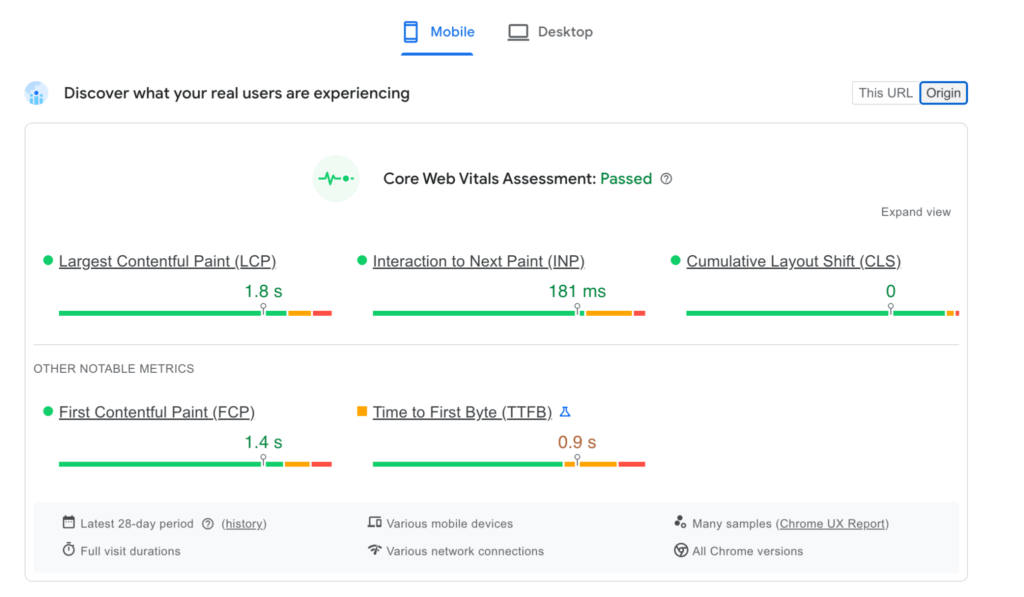Click the experimental flask icon beside TTFB

click(x=566, y=411)
